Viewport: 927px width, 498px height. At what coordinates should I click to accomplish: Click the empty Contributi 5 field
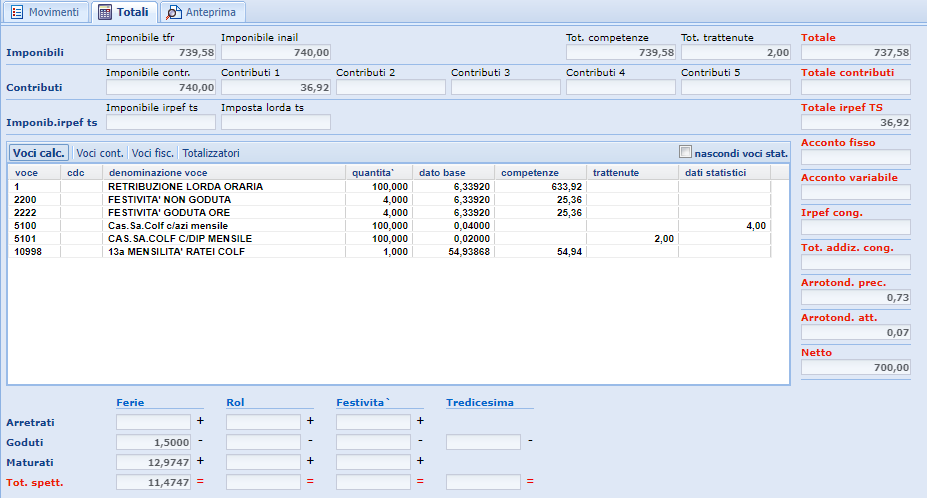click(x=735, y=88)
